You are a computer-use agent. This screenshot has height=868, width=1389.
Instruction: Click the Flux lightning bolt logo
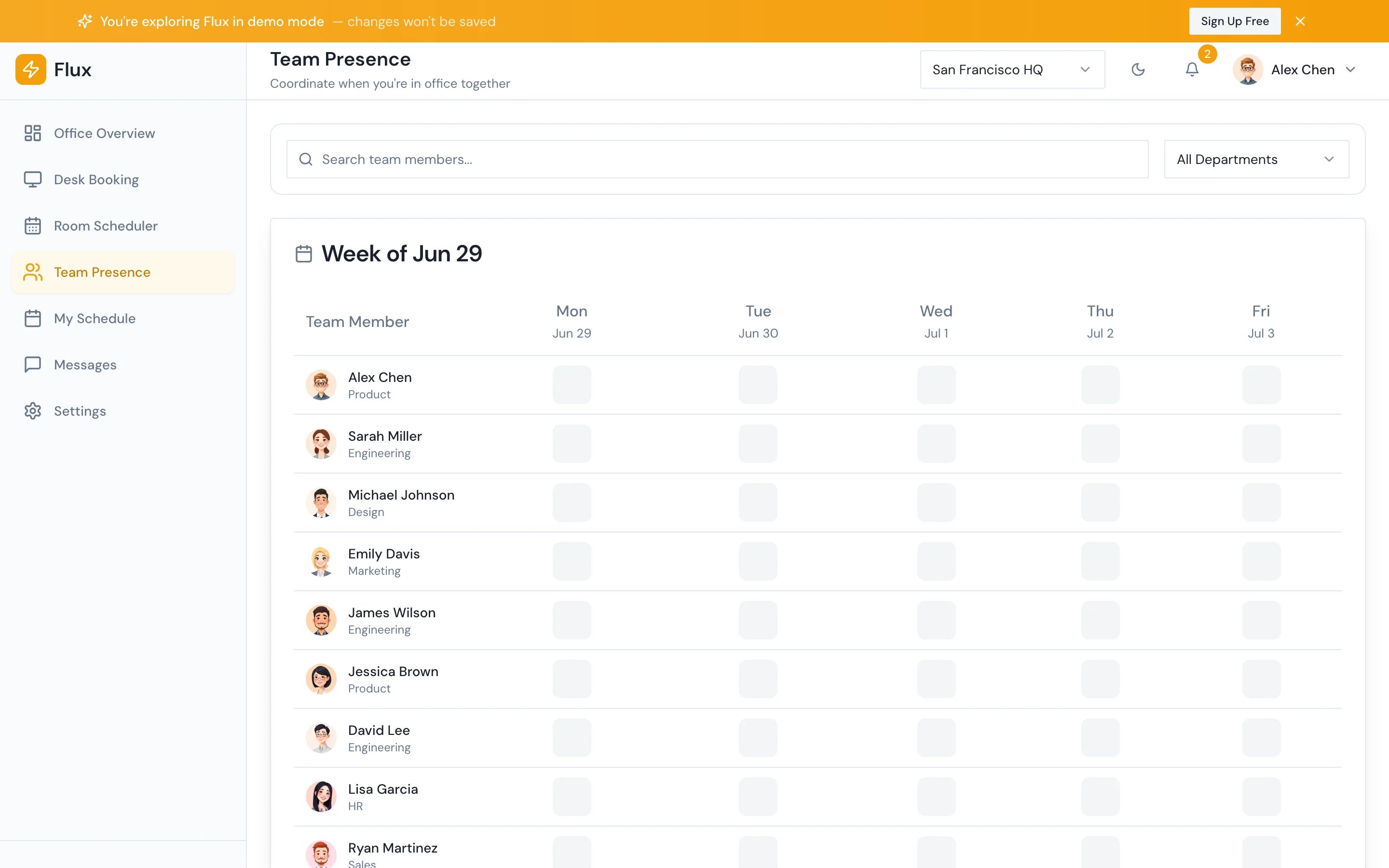click(30, 69)
